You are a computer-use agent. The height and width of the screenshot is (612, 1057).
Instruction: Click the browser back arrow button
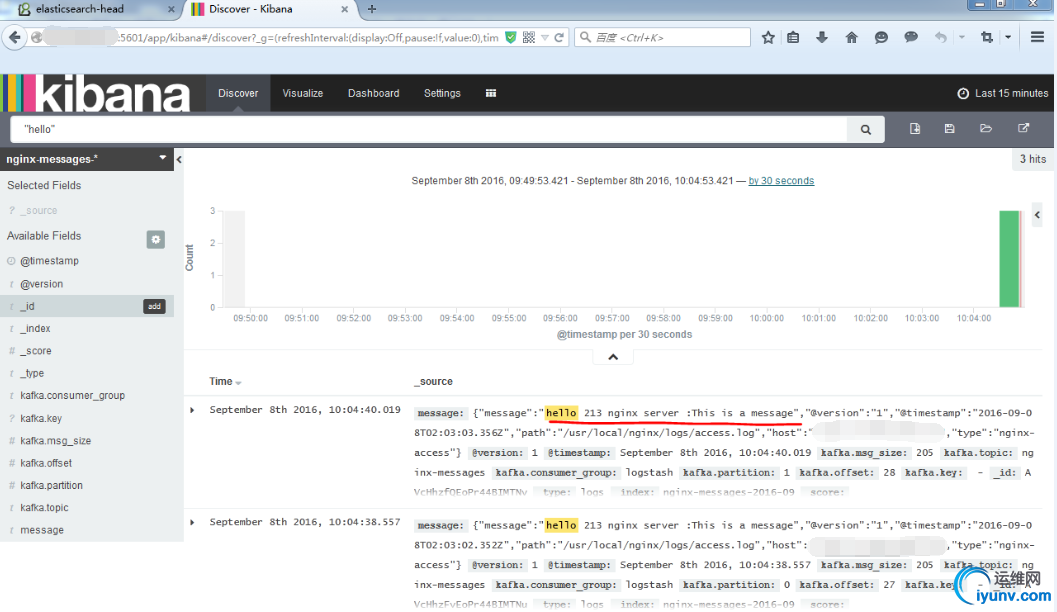tap(15, 37)
